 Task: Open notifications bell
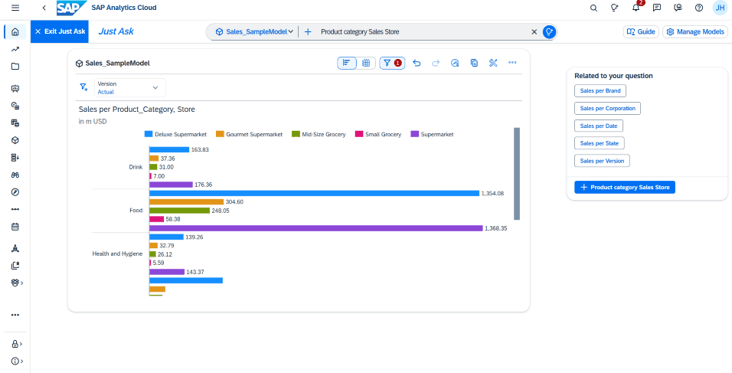635,8
